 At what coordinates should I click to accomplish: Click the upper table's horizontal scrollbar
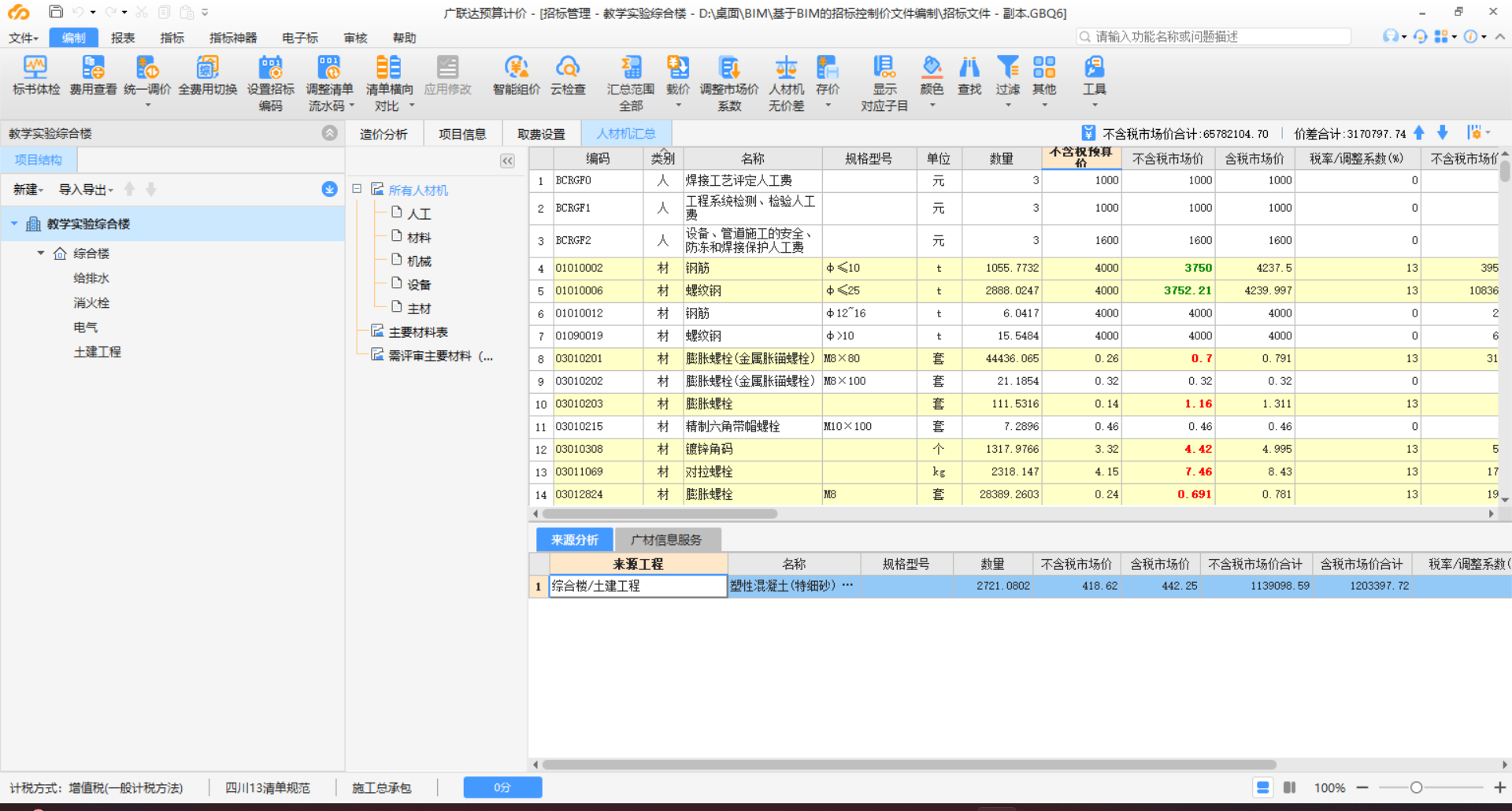tap(660, 513)
